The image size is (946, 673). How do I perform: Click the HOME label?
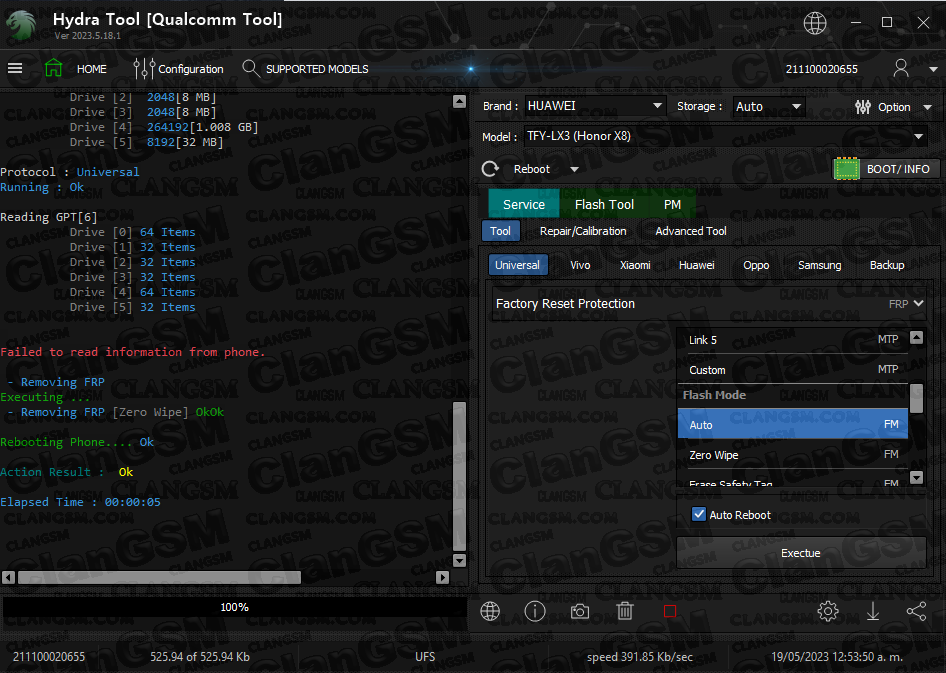coord(92,69)
